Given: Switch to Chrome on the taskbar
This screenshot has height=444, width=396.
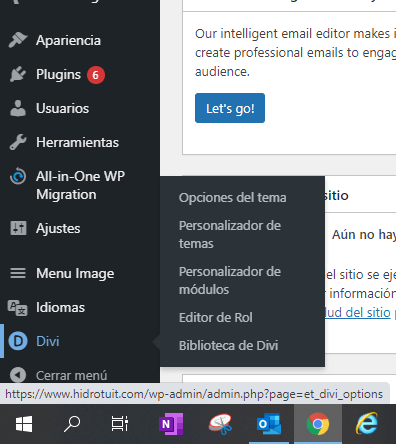Looking at the screenshot, I should (x=318, y=424).
